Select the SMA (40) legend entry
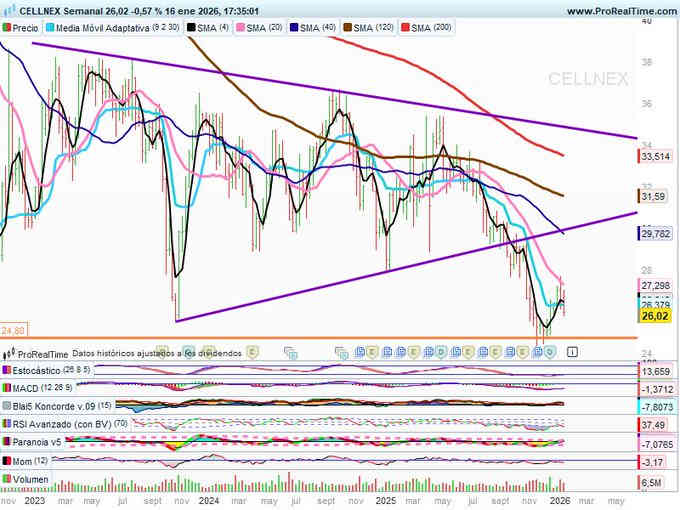Image resolution: width=680 pixels, height=510 pixels. pos(318,28)
